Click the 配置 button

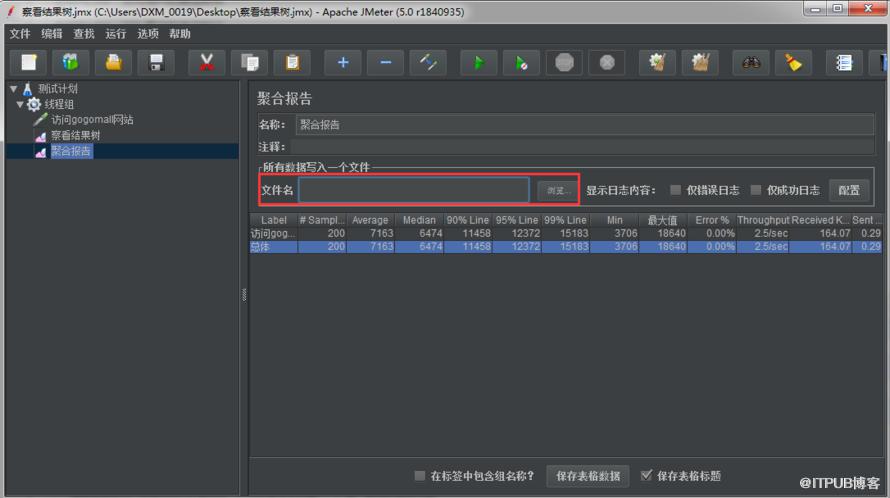coord(849,191)
